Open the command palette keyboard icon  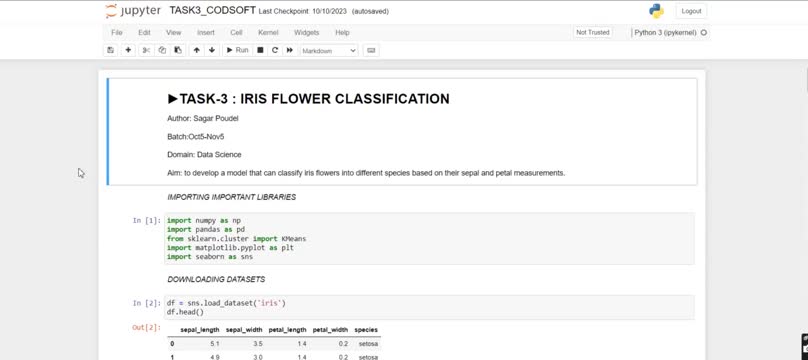371,50
